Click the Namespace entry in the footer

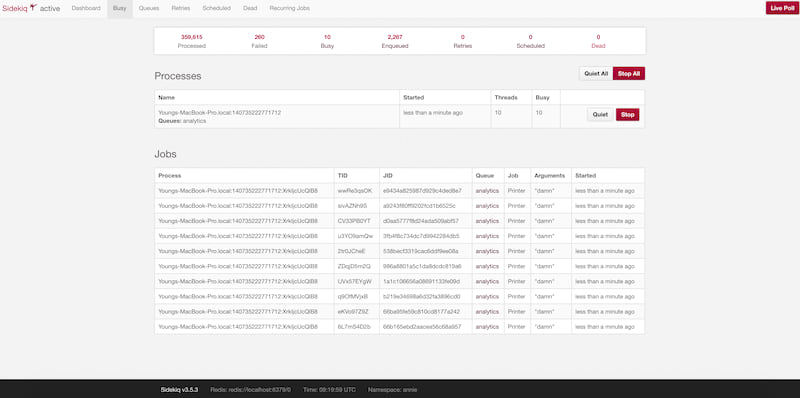click(392, 389)
